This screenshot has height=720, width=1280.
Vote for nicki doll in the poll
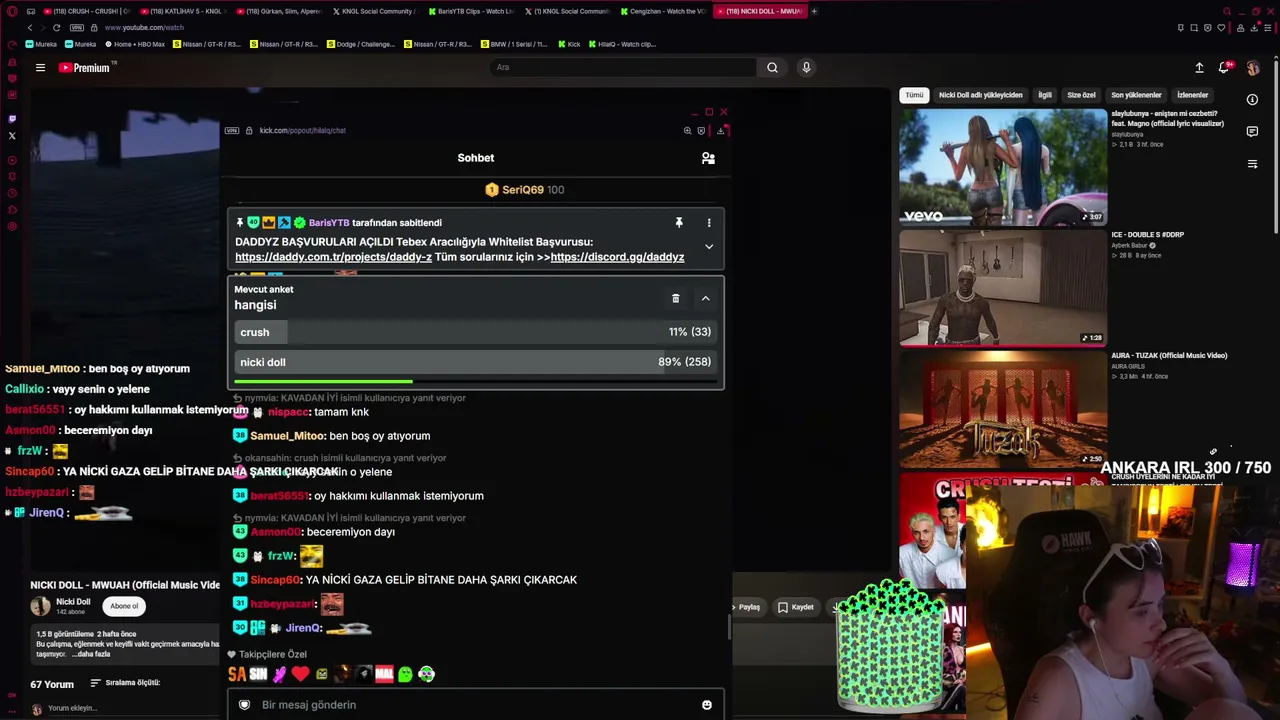(x=475, y=362)
